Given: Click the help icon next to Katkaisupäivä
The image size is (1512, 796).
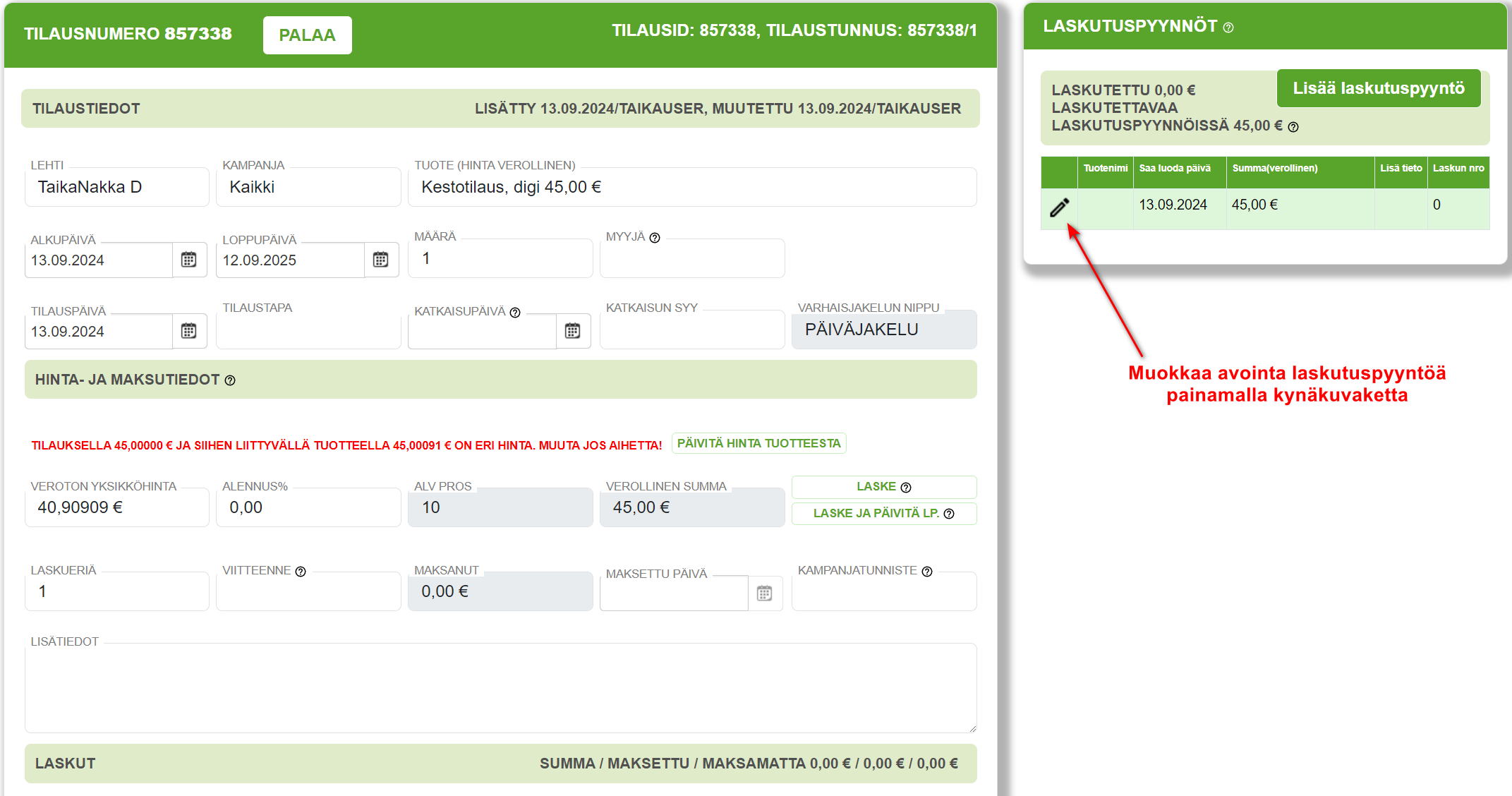Looking at the screenshot, I should [x=515, y=313].
